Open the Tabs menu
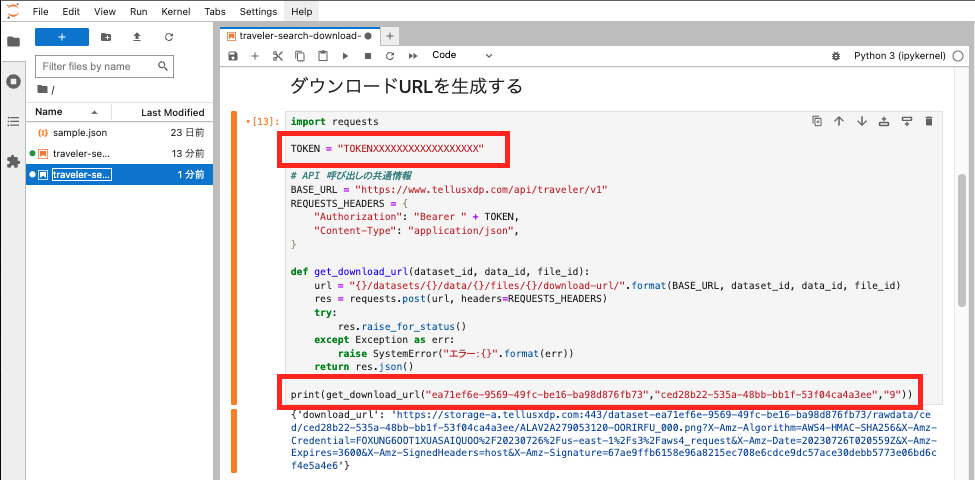The height and width of the screenshot is (480, 975). tap(215, 11)
